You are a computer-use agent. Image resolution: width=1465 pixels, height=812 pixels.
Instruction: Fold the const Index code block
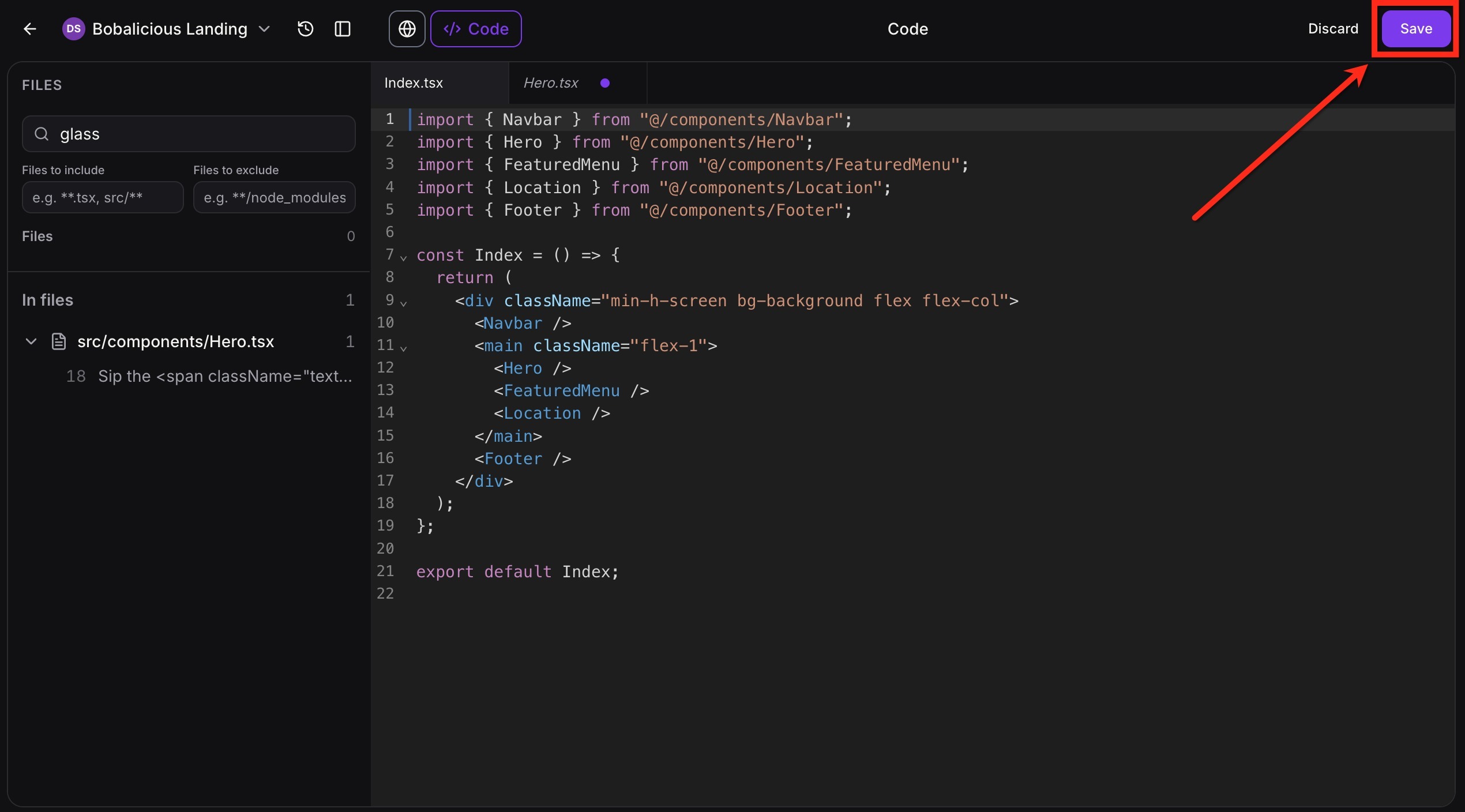[404, 257]
